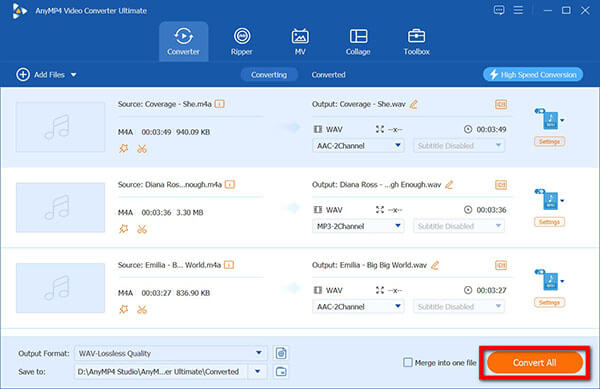Expand AAC-2Channel dropdown for Coverage - She

[358, 146]
